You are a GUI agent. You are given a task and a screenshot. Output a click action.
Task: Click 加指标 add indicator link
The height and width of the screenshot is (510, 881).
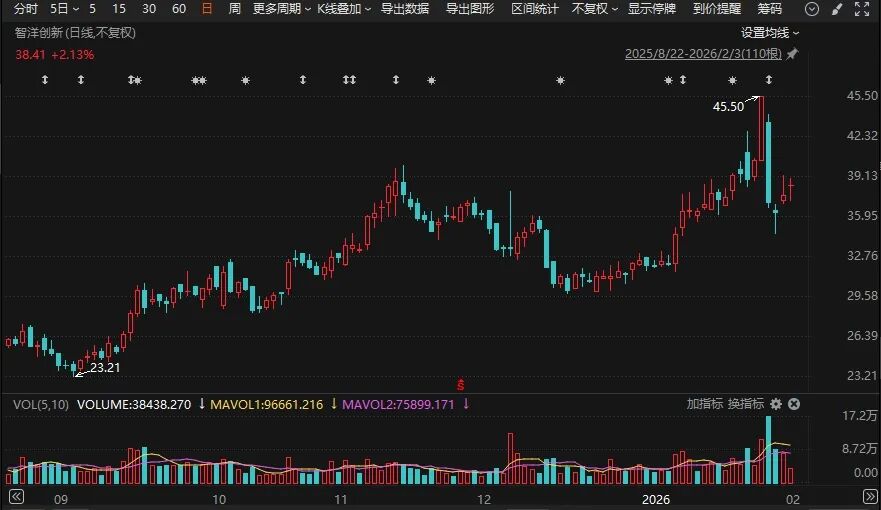(703, 404)
